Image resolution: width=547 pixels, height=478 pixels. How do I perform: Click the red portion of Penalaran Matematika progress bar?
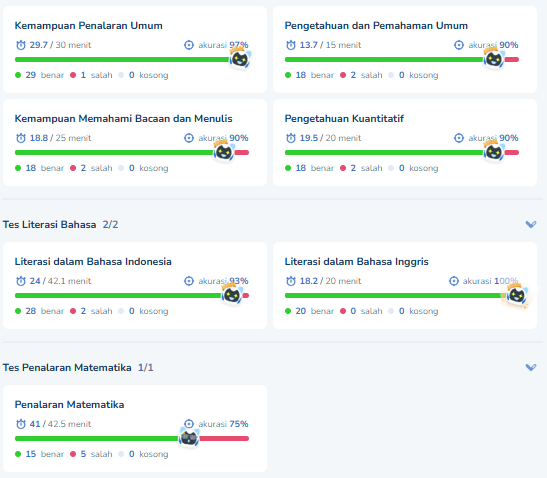click(x=224, y=439)
